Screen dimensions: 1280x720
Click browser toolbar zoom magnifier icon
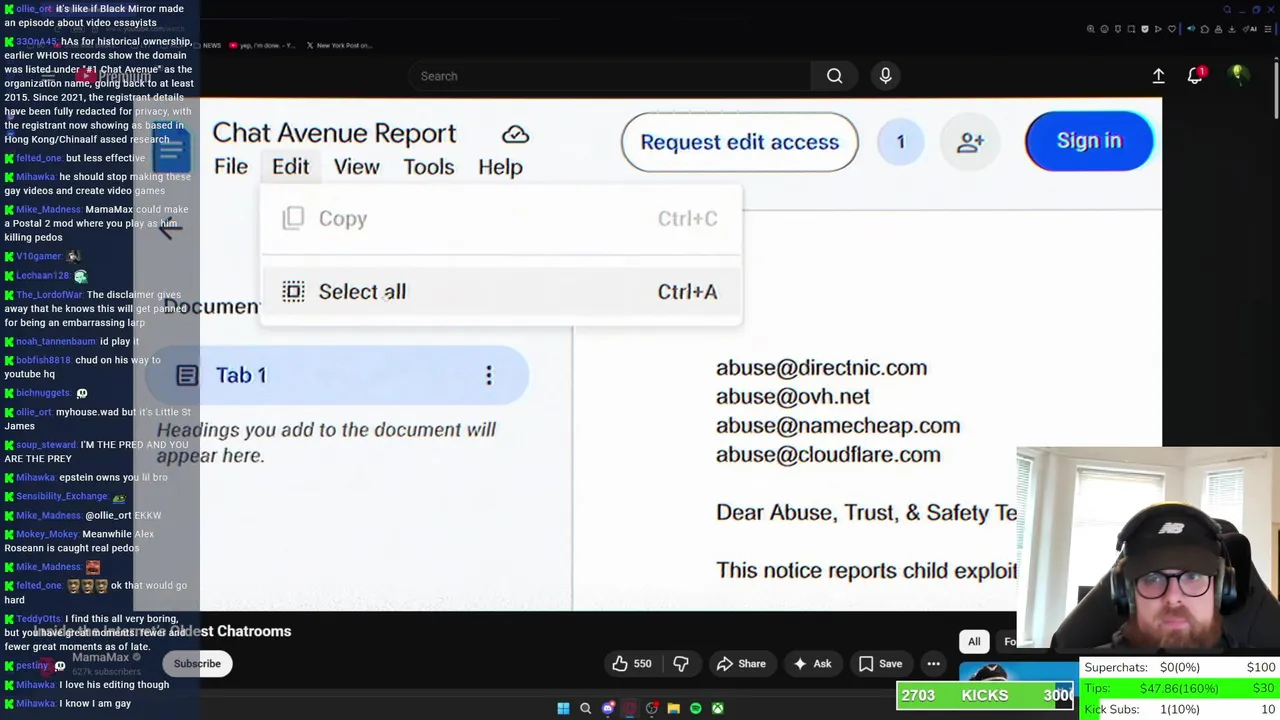(x=1091, y=29)
